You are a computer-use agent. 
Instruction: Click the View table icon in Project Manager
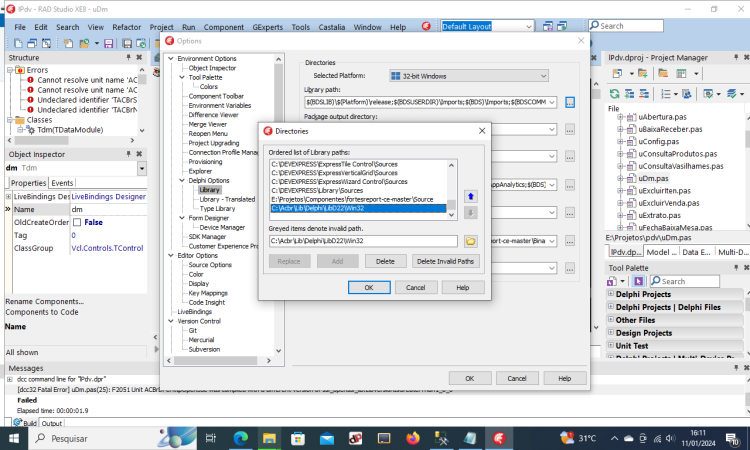click(x=681, y=74)
